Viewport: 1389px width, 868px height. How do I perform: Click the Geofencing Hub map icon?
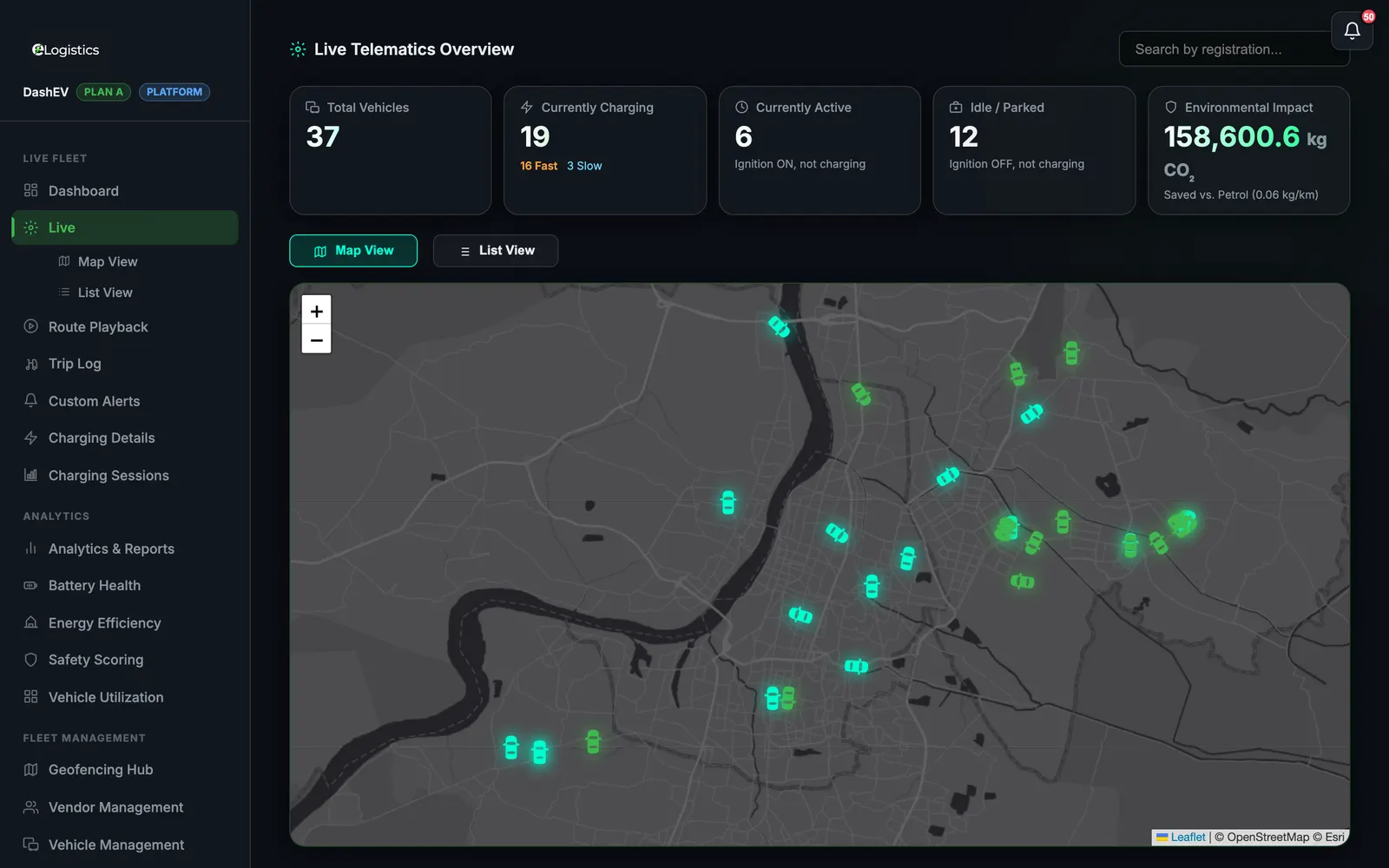[x=30, y=769]
